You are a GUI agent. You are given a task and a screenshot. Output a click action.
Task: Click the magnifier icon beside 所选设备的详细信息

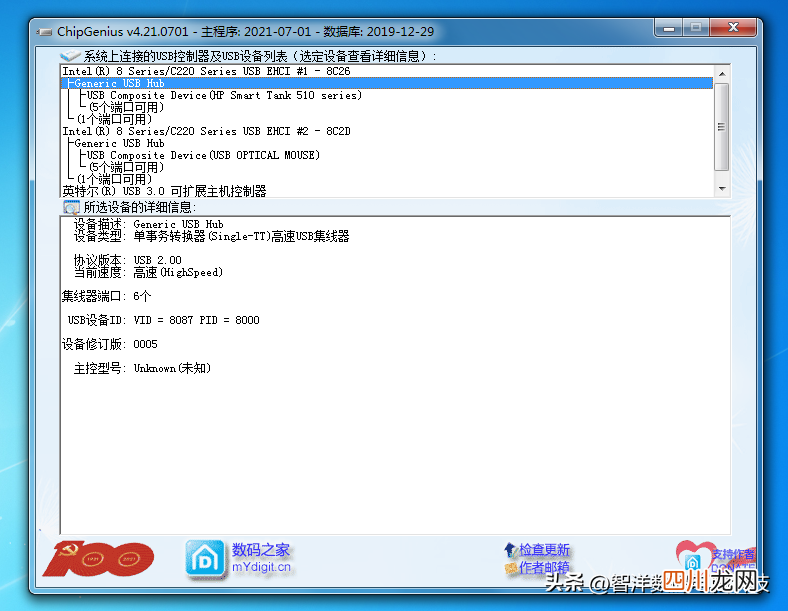[x=71, y=207]
